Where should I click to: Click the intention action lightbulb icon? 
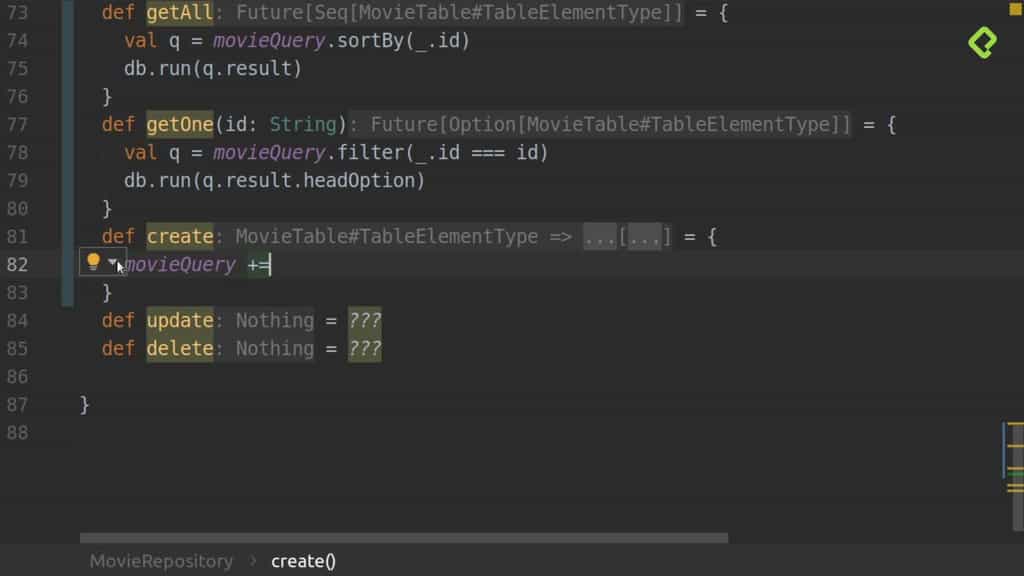tap(94, 261)
